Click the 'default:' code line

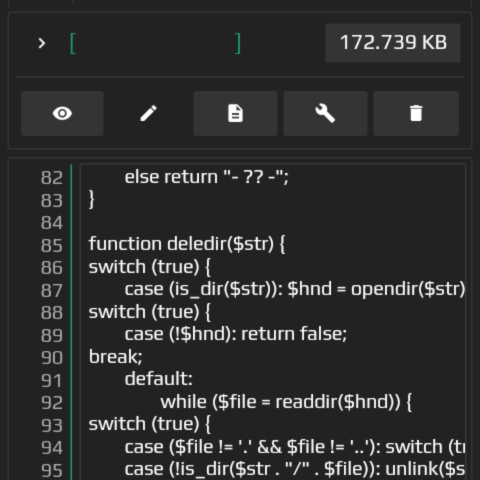159,379
